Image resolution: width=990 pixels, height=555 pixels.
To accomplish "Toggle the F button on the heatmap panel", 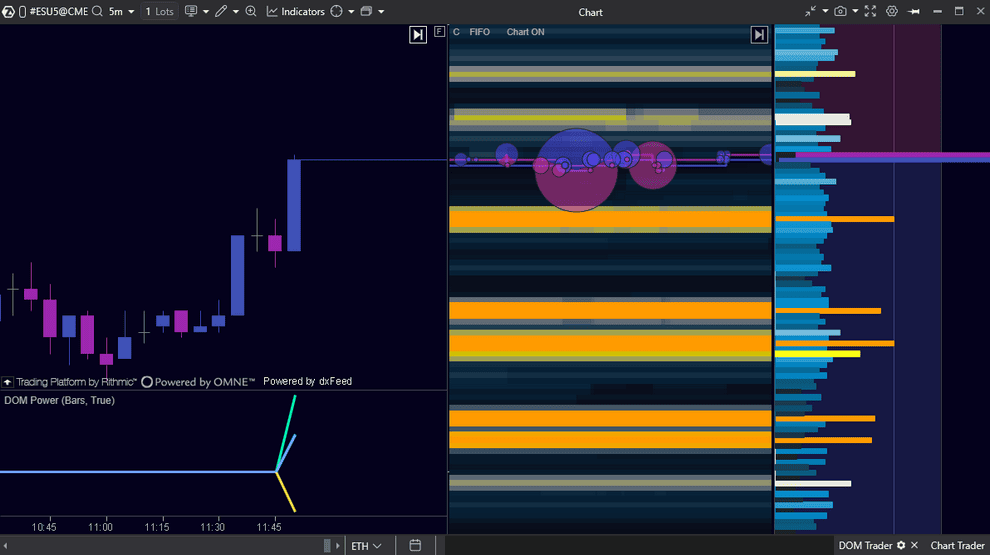I will click(x=440, y=32).
